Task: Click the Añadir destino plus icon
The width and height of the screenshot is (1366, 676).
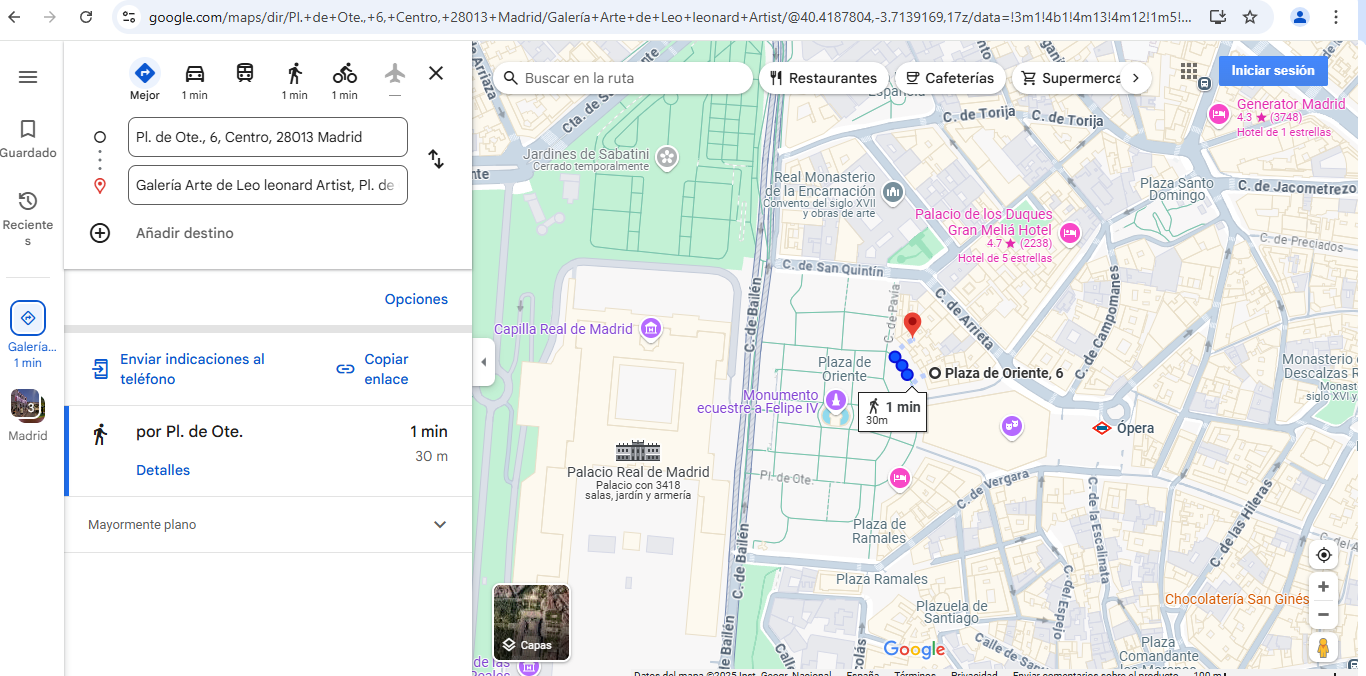Action: (100, 233)
